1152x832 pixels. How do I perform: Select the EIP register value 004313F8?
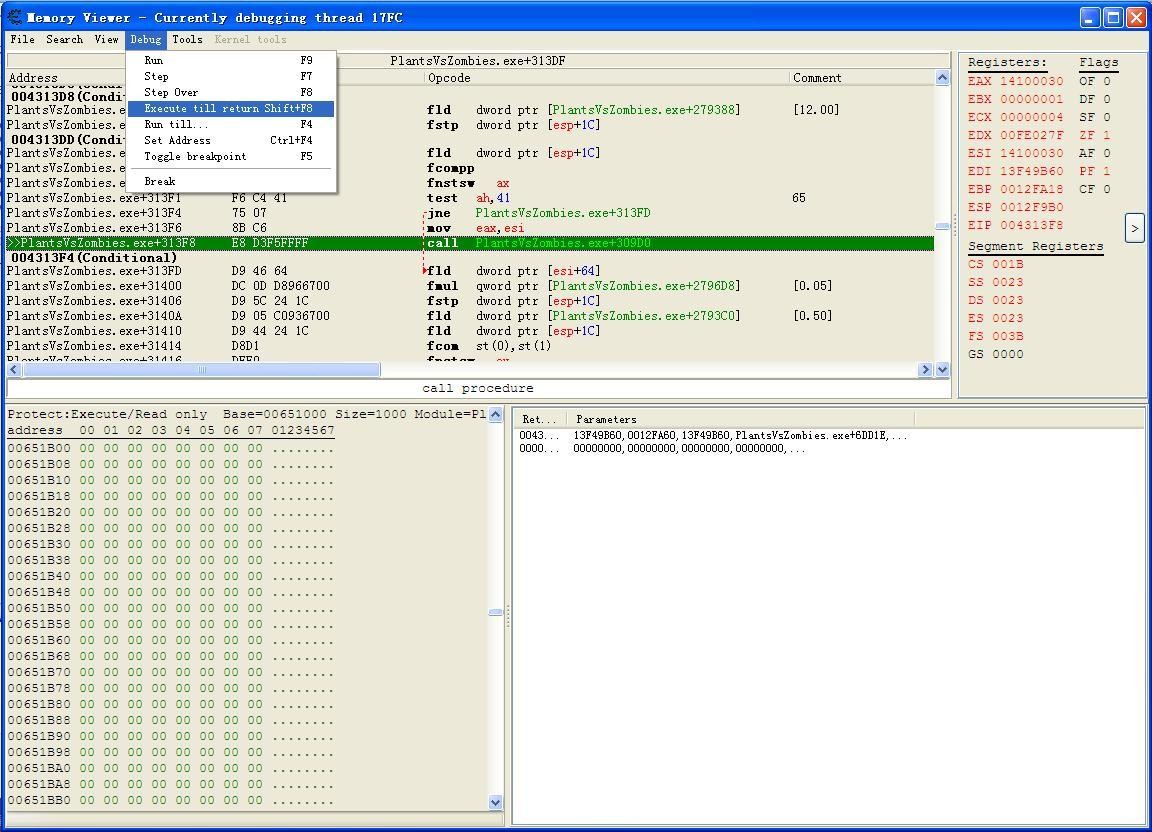(1032, 226)
